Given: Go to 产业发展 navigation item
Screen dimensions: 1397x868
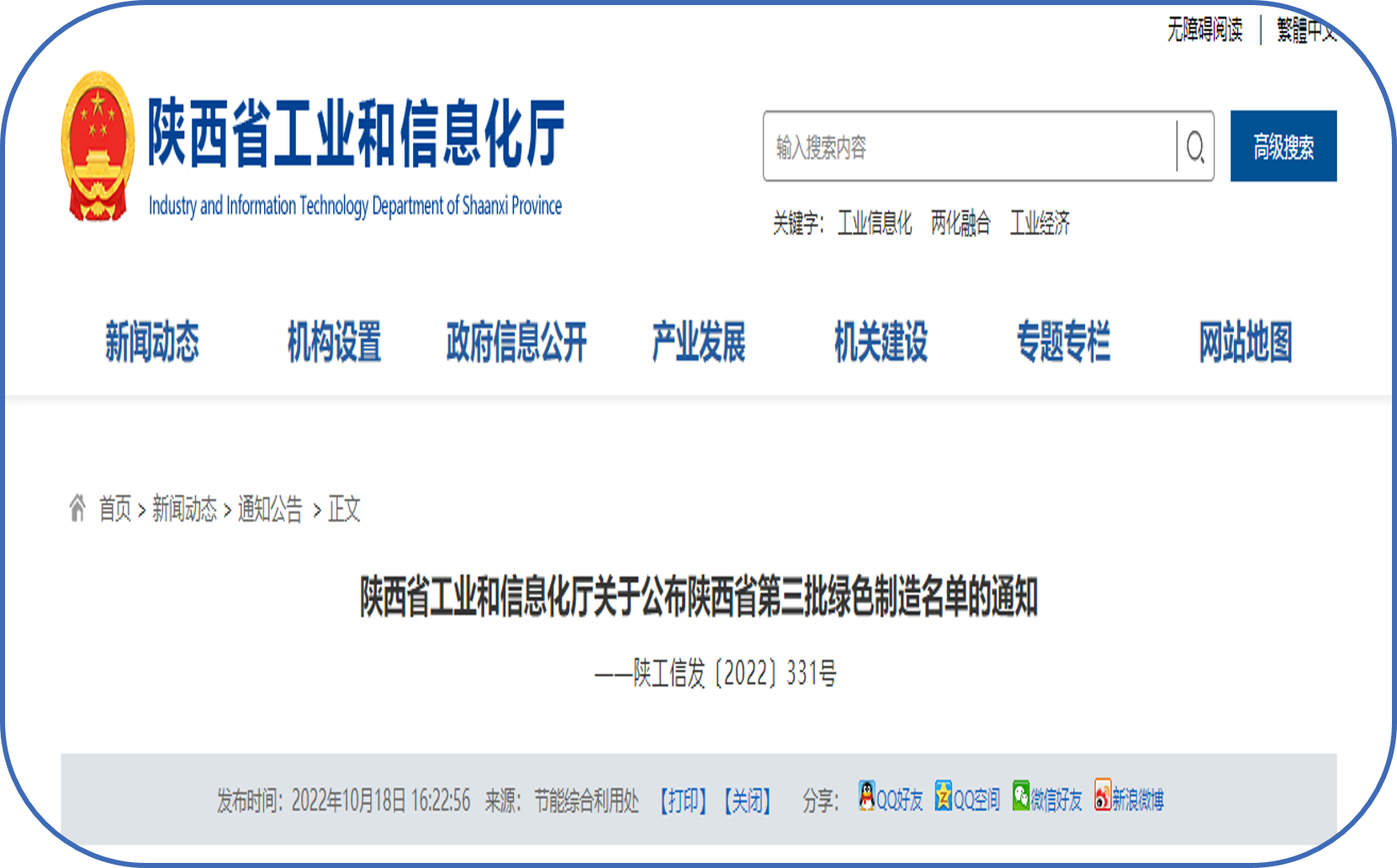Looking at the screenshot, I should 699,341.
